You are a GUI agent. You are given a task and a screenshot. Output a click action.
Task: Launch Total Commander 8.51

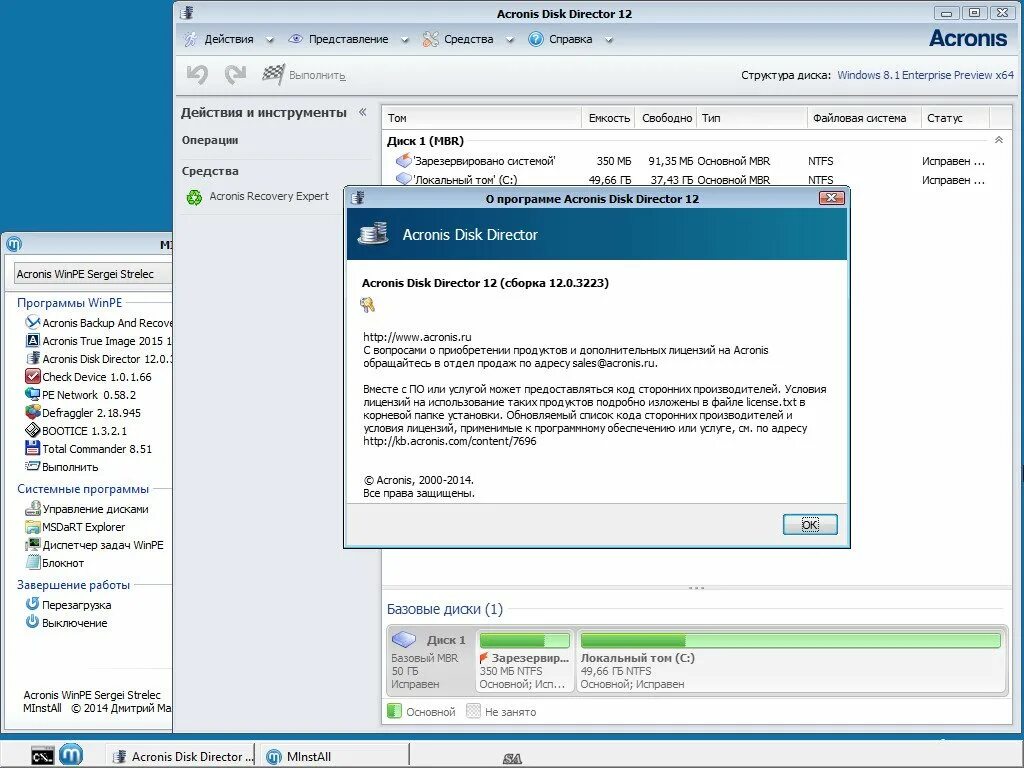tap(88, 449)
